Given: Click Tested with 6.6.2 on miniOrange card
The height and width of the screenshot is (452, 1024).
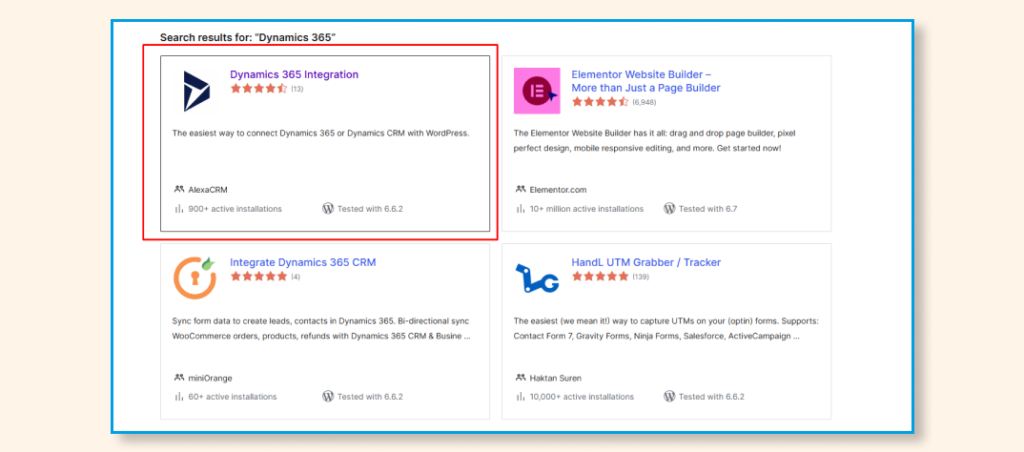Looking at the screenshot, I should [x=370, y=396].
